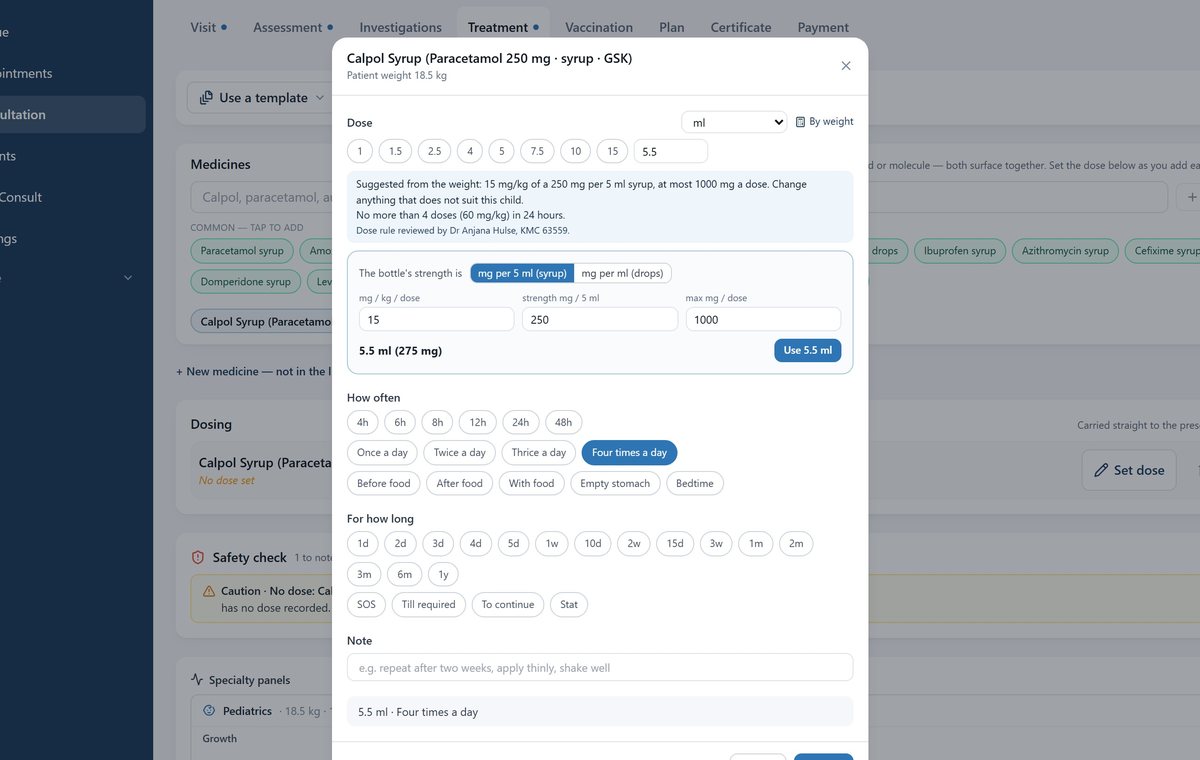
Task: Open the Certificate tab
Action: [741, 27]
